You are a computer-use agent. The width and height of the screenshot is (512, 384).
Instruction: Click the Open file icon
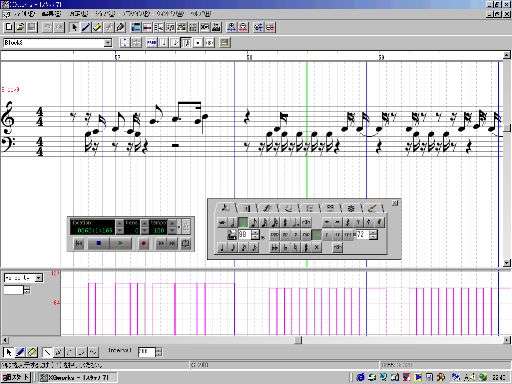coord(20,27)
